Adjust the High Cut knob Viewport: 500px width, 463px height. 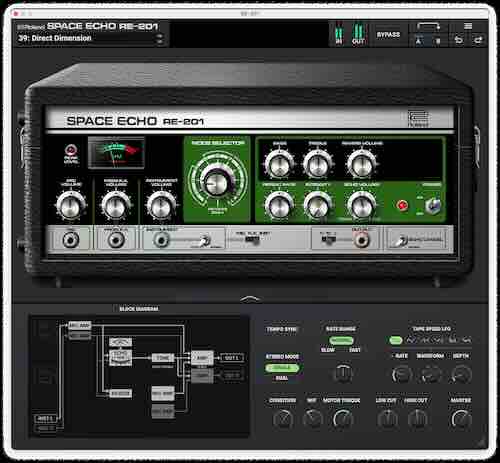[x=417, y=419]
